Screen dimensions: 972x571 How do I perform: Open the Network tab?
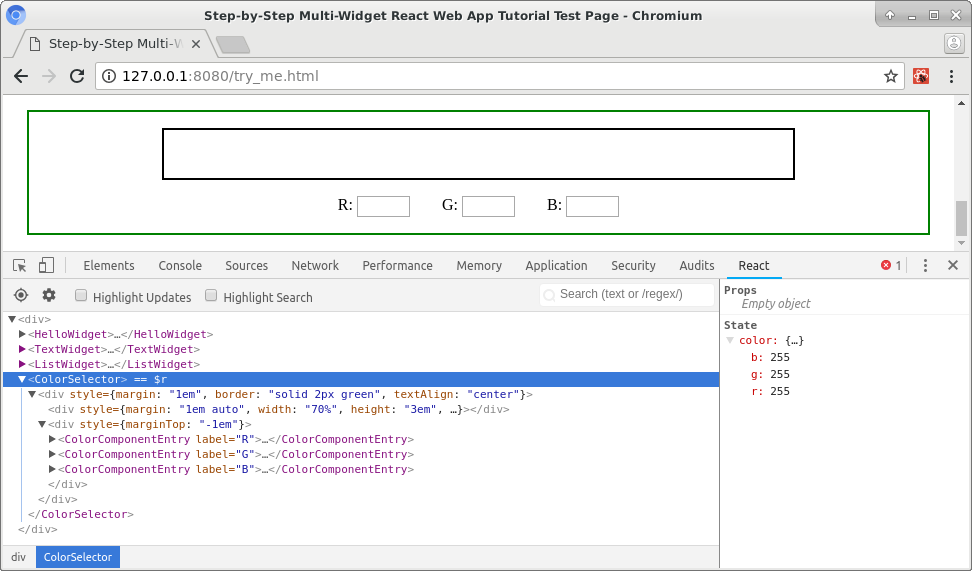315,265
